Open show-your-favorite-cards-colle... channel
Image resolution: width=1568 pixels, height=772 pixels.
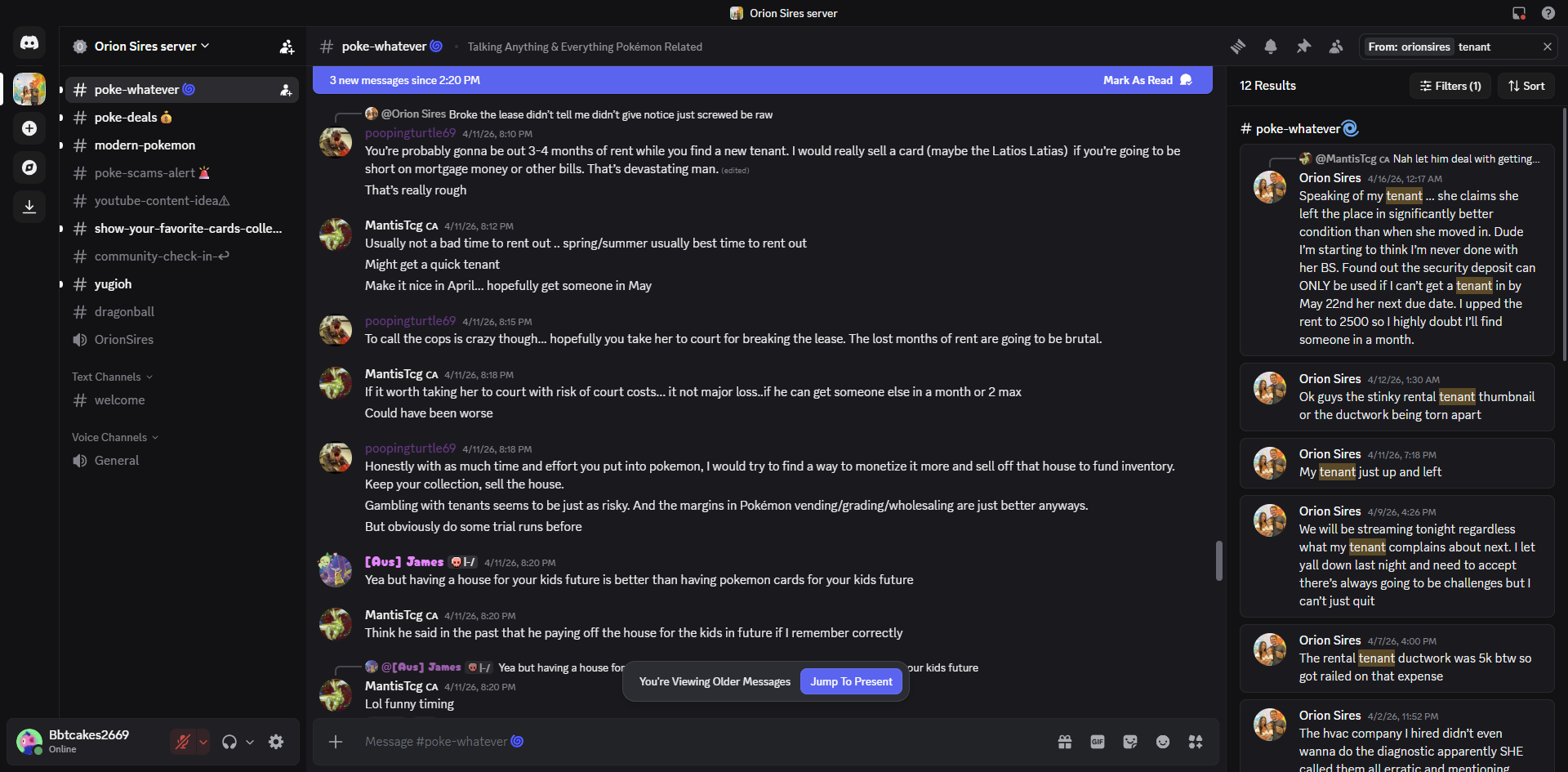click(x=181, y=229)
